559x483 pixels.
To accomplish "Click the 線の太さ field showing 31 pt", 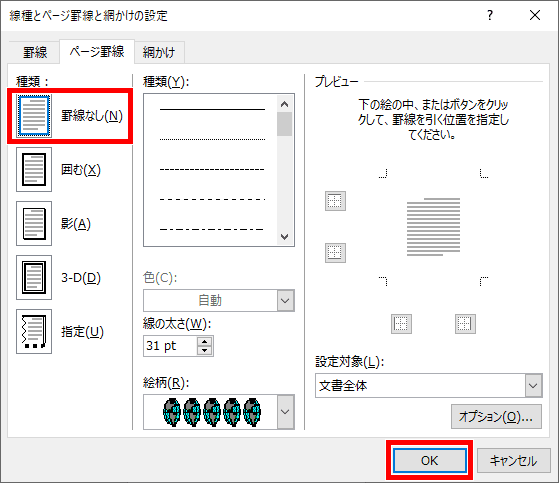I will pos(170,346).
